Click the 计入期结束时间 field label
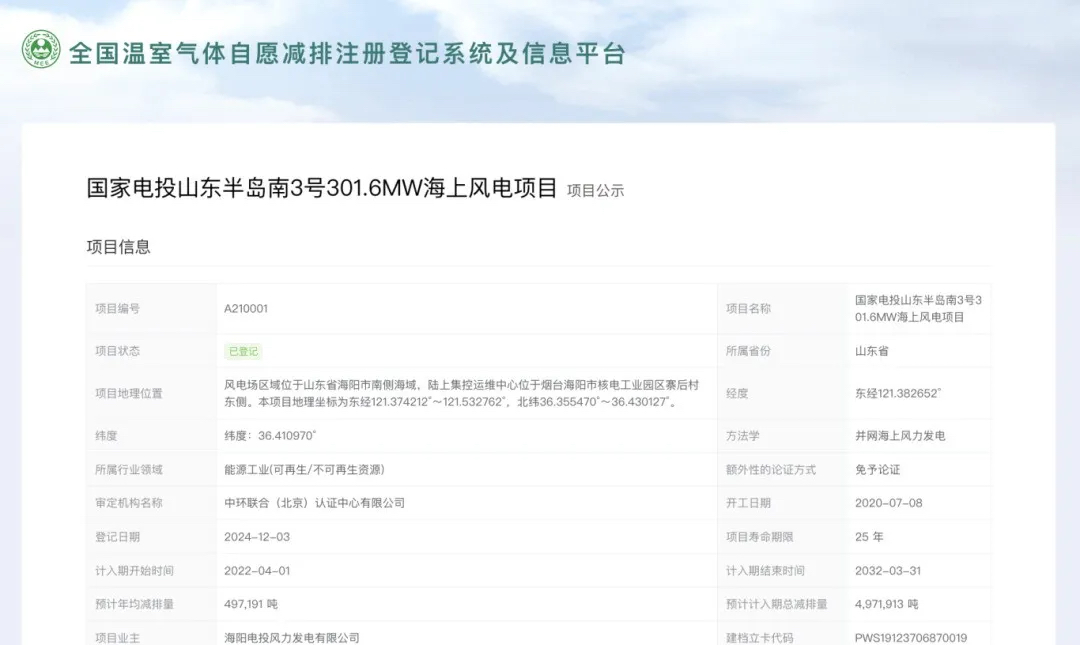Screen dimensions: 1080x645 [765, 571]
